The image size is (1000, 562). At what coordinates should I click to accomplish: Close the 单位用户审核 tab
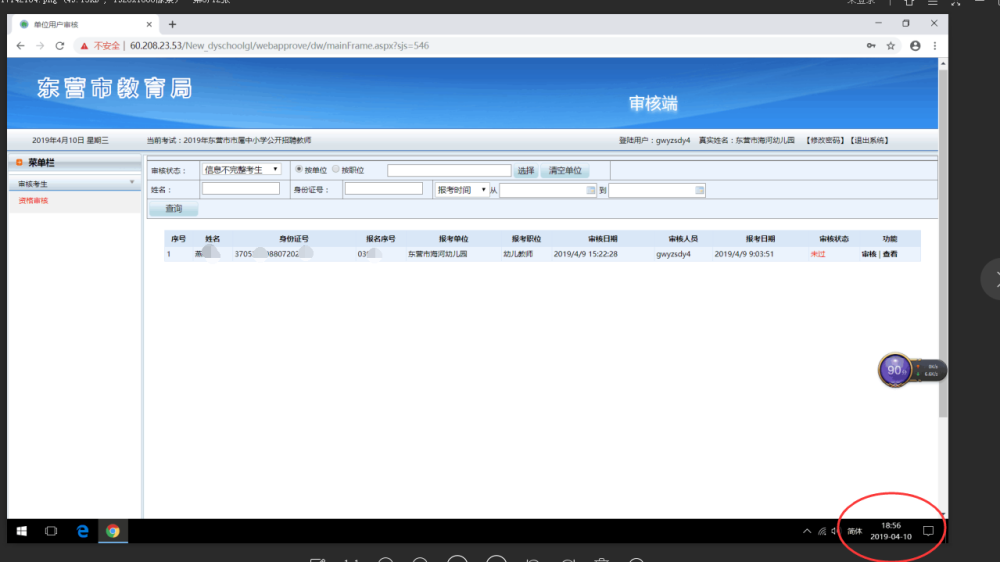pos(149,24)
